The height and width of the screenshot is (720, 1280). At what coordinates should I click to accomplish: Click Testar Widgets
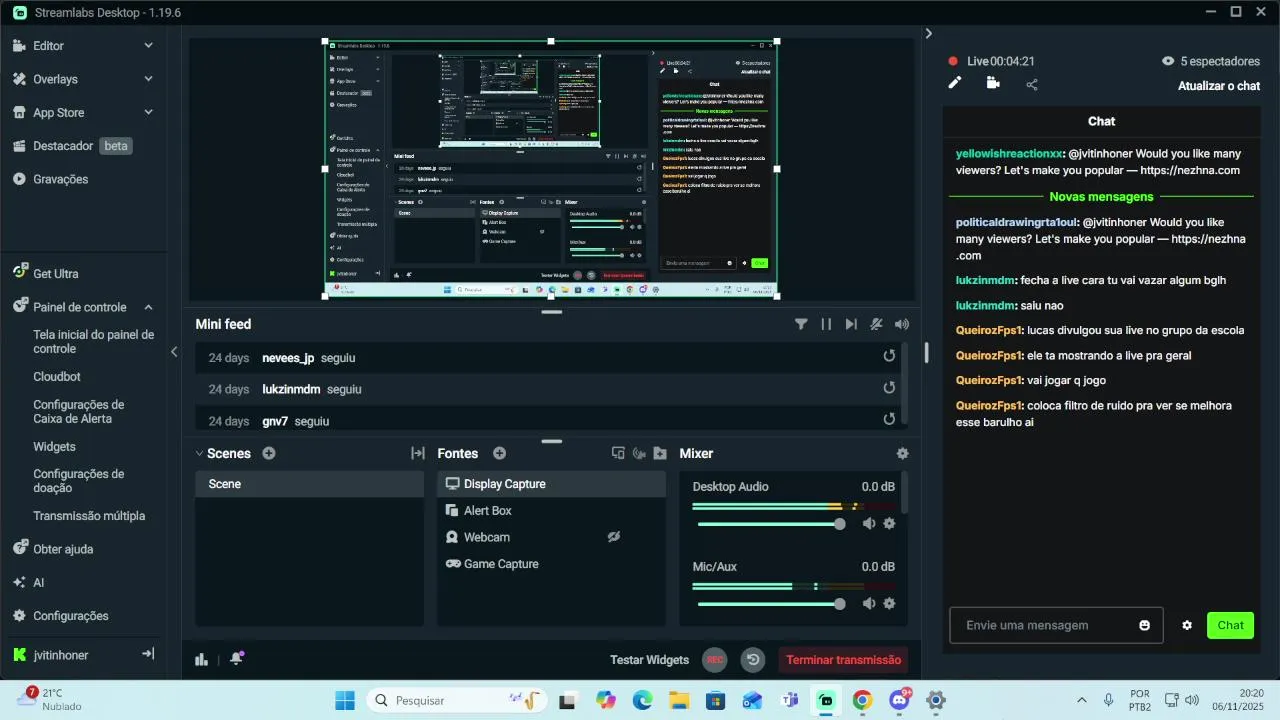(650, 660)
